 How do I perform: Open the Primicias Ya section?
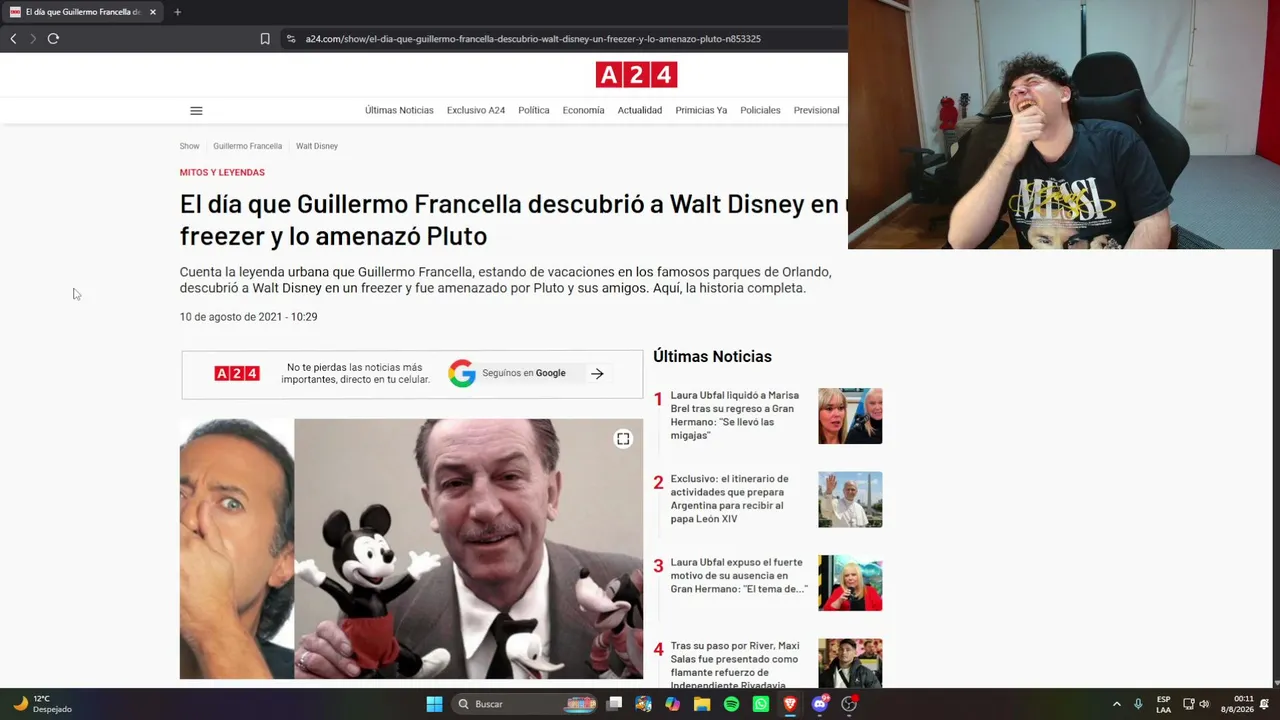701,110
